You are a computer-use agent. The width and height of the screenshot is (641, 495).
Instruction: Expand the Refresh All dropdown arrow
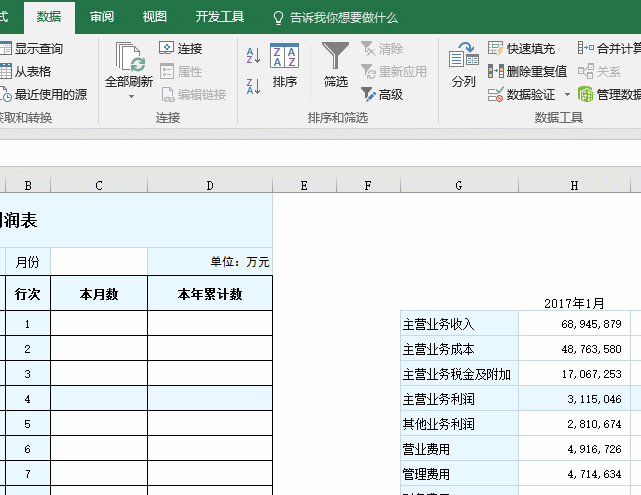point(130,97)
